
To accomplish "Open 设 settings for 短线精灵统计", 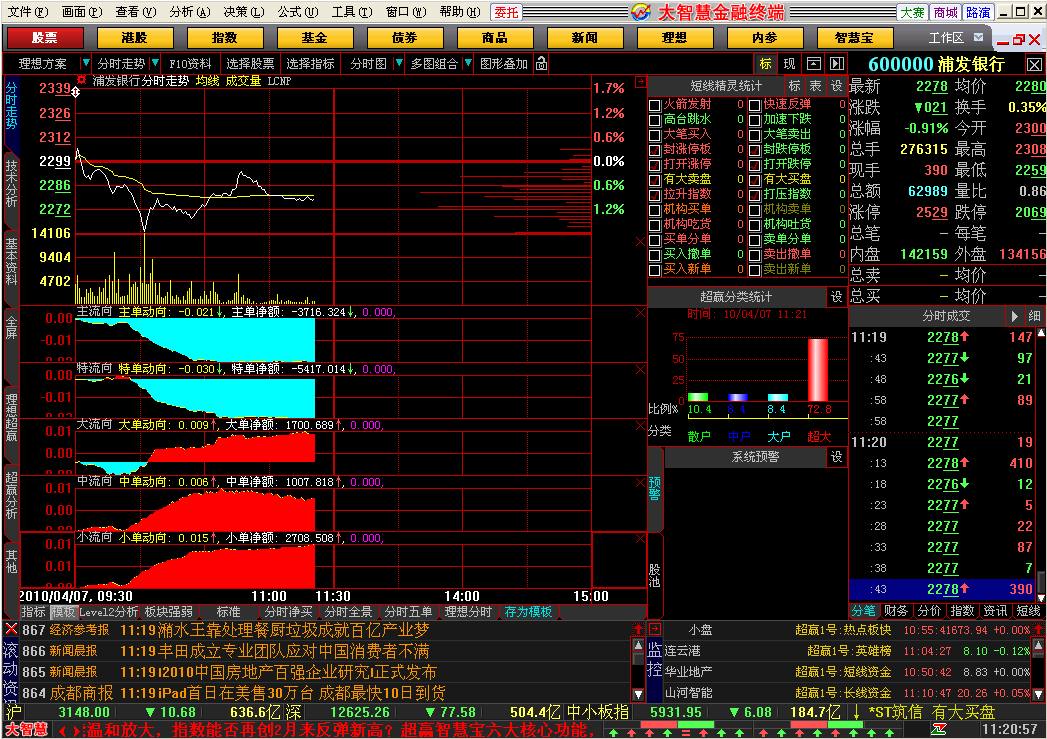I will click(x=837, y=85).
